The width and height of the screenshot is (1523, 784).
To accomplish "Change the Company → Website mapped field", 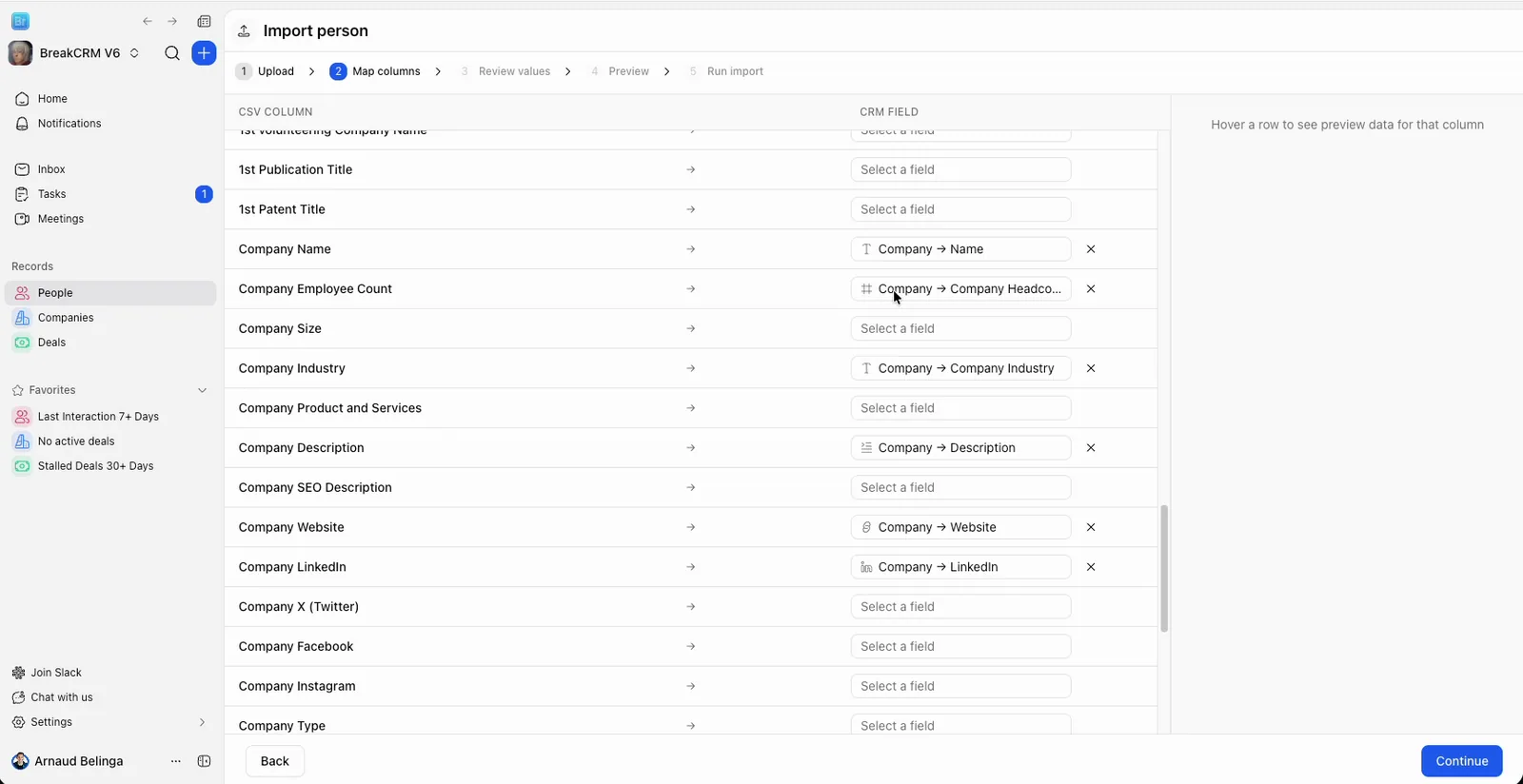I will 960,527.
